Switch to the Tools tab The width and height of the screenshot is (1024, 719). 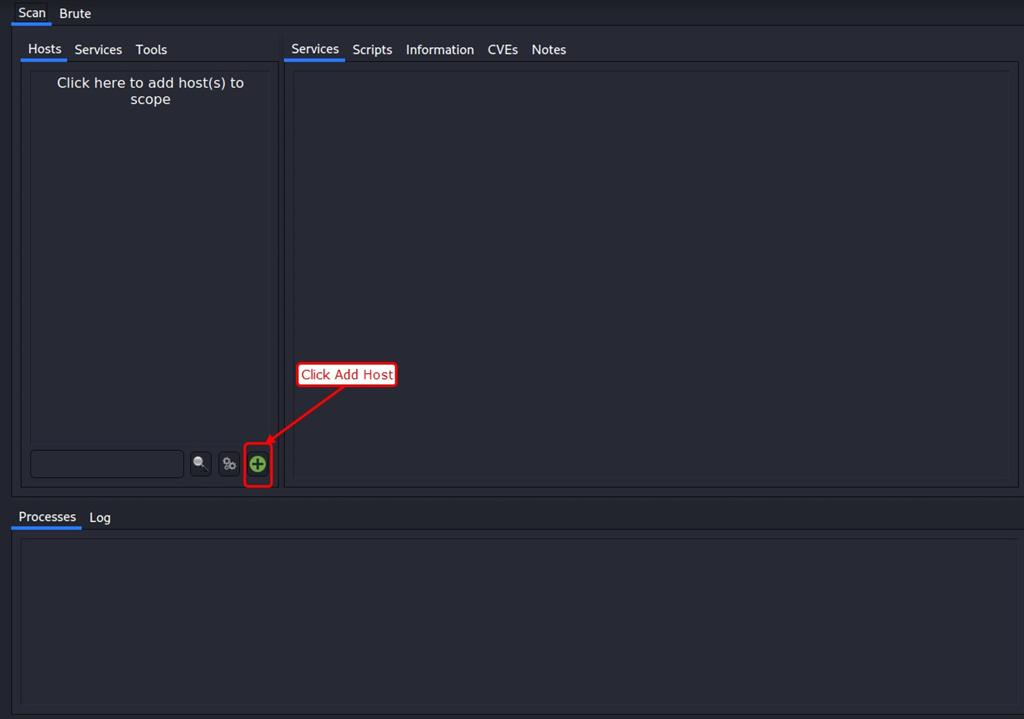(x=151, y=49)
